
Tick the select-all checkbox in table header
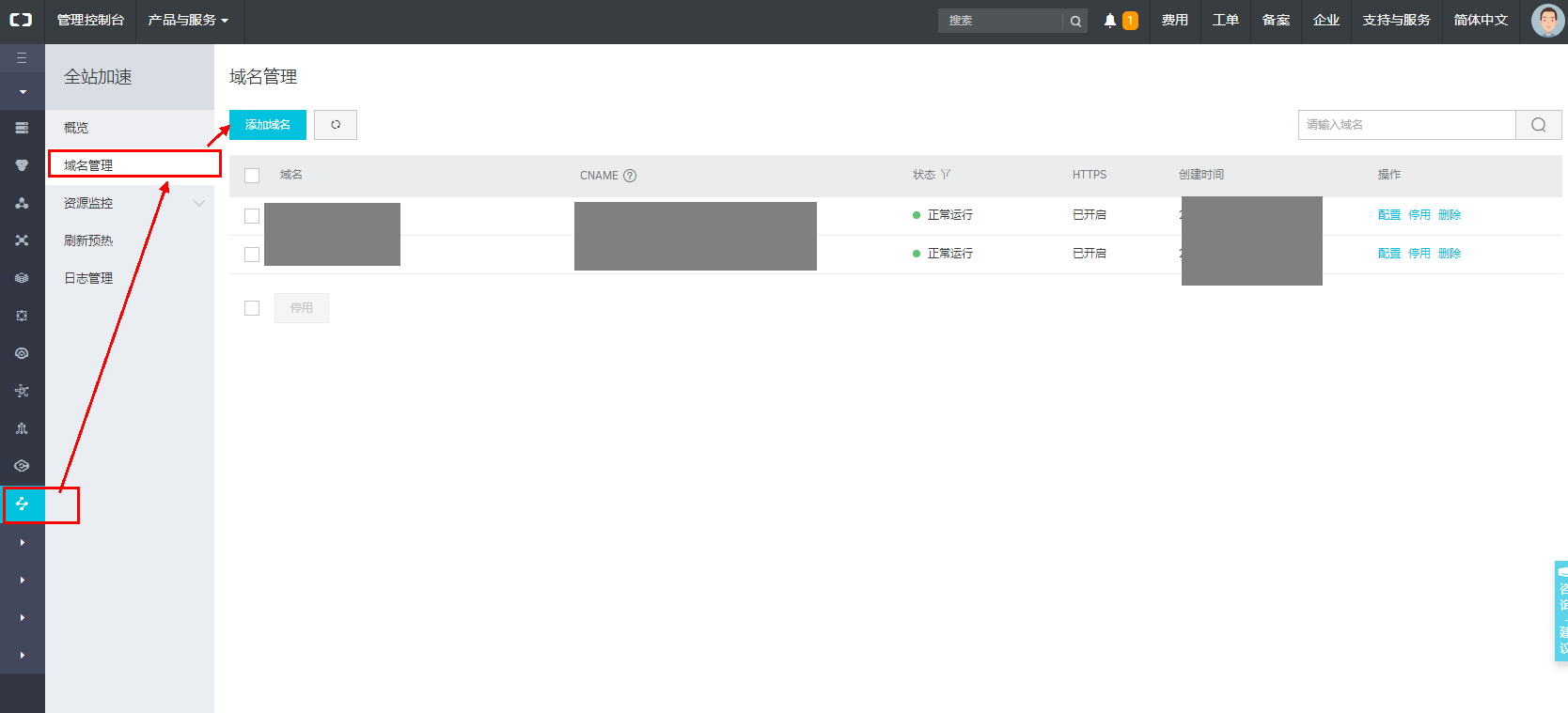[x=252, y=176]
